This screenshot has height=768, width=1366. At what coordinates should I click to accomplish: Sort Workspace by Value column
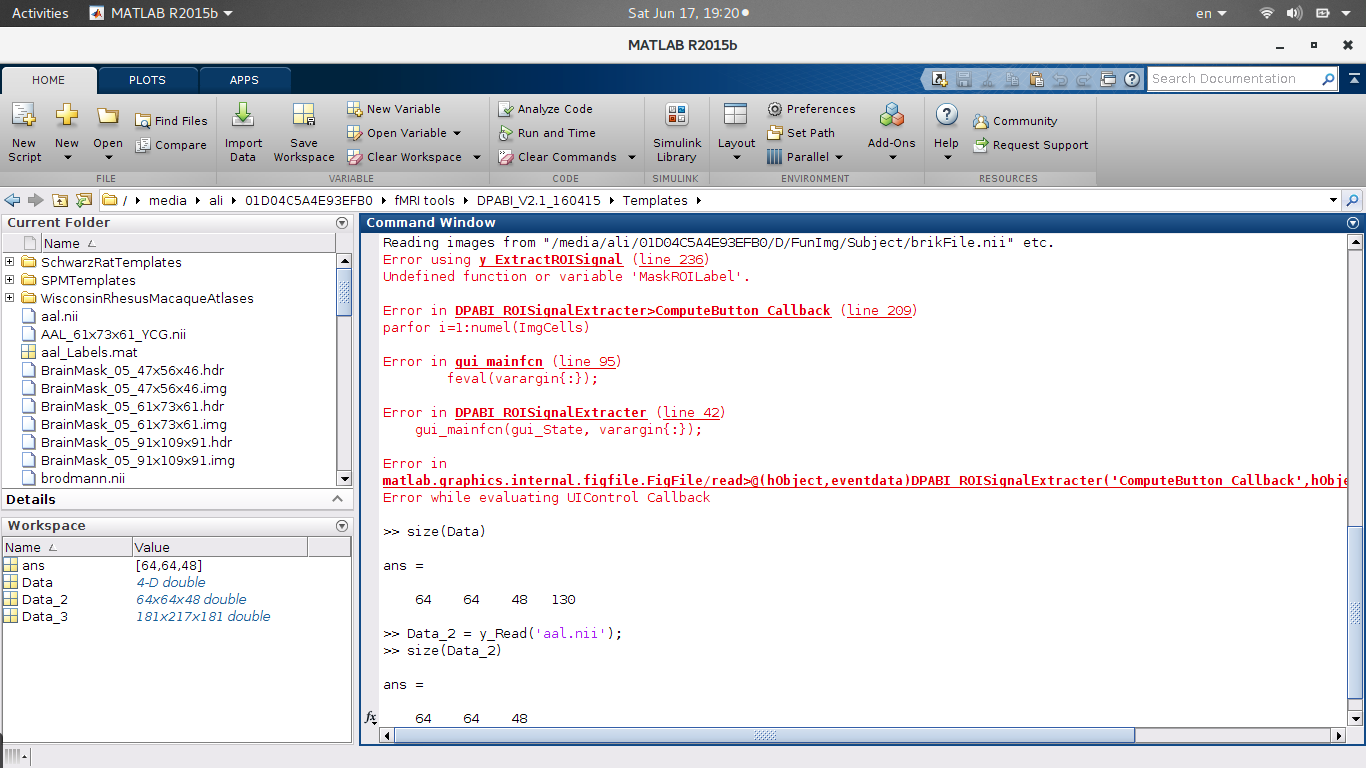[x=220, y=547]
